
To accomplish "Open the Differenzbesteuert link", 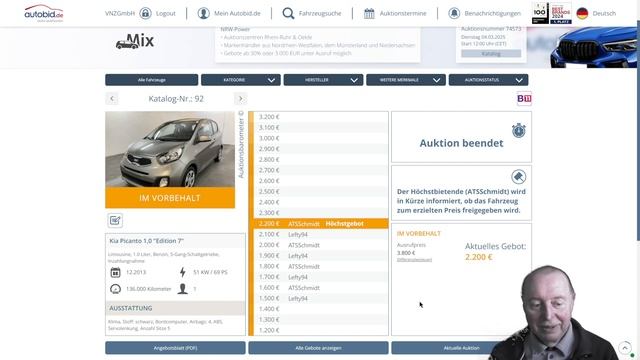I will click(414, 260).
